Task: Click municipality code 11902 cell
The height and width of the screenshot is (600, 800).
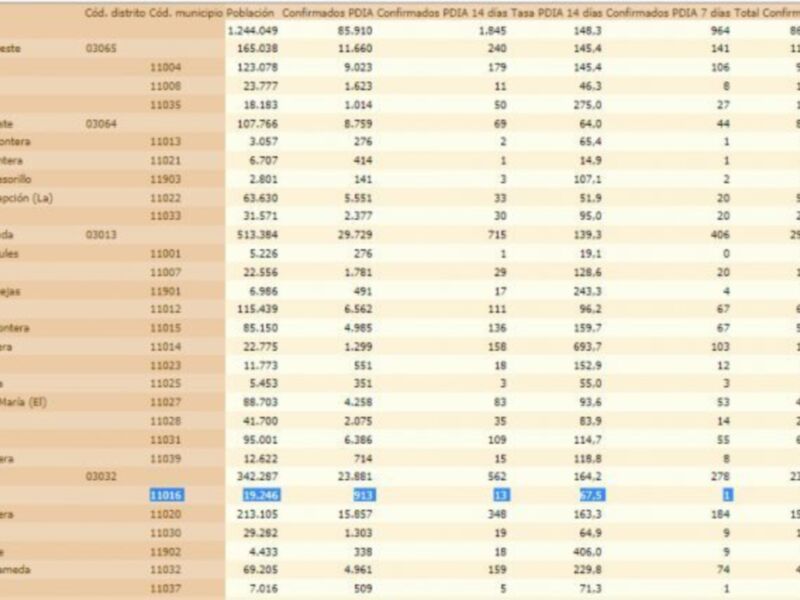Action: [x=165, y=551]
